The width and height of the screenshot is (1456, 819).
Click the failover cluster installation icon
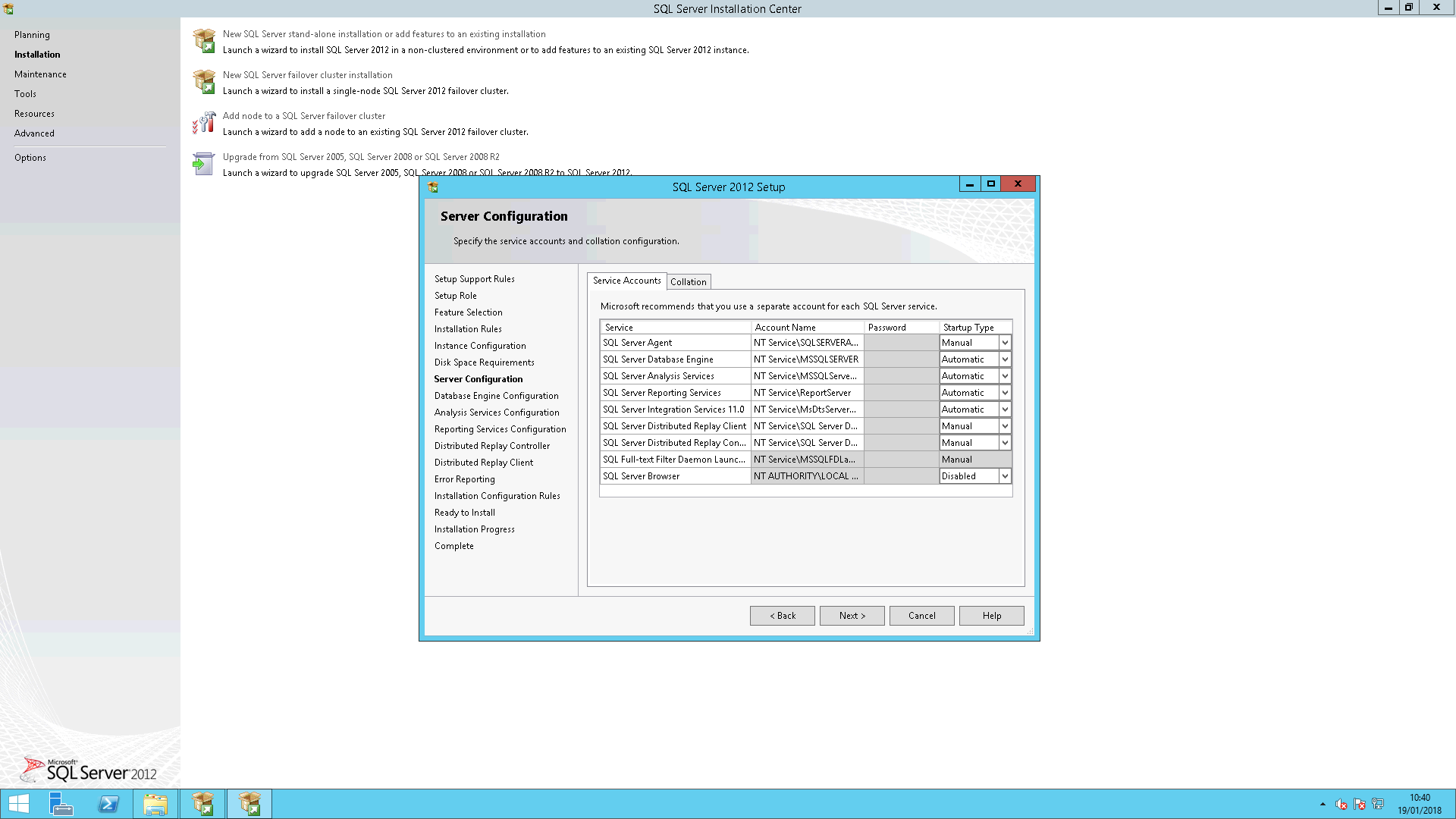pos(204,82)
